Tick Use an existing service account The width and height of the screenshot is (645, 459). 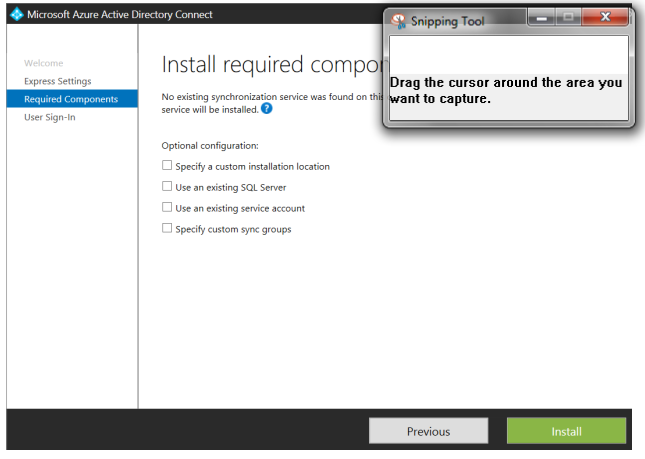[167, 207]
